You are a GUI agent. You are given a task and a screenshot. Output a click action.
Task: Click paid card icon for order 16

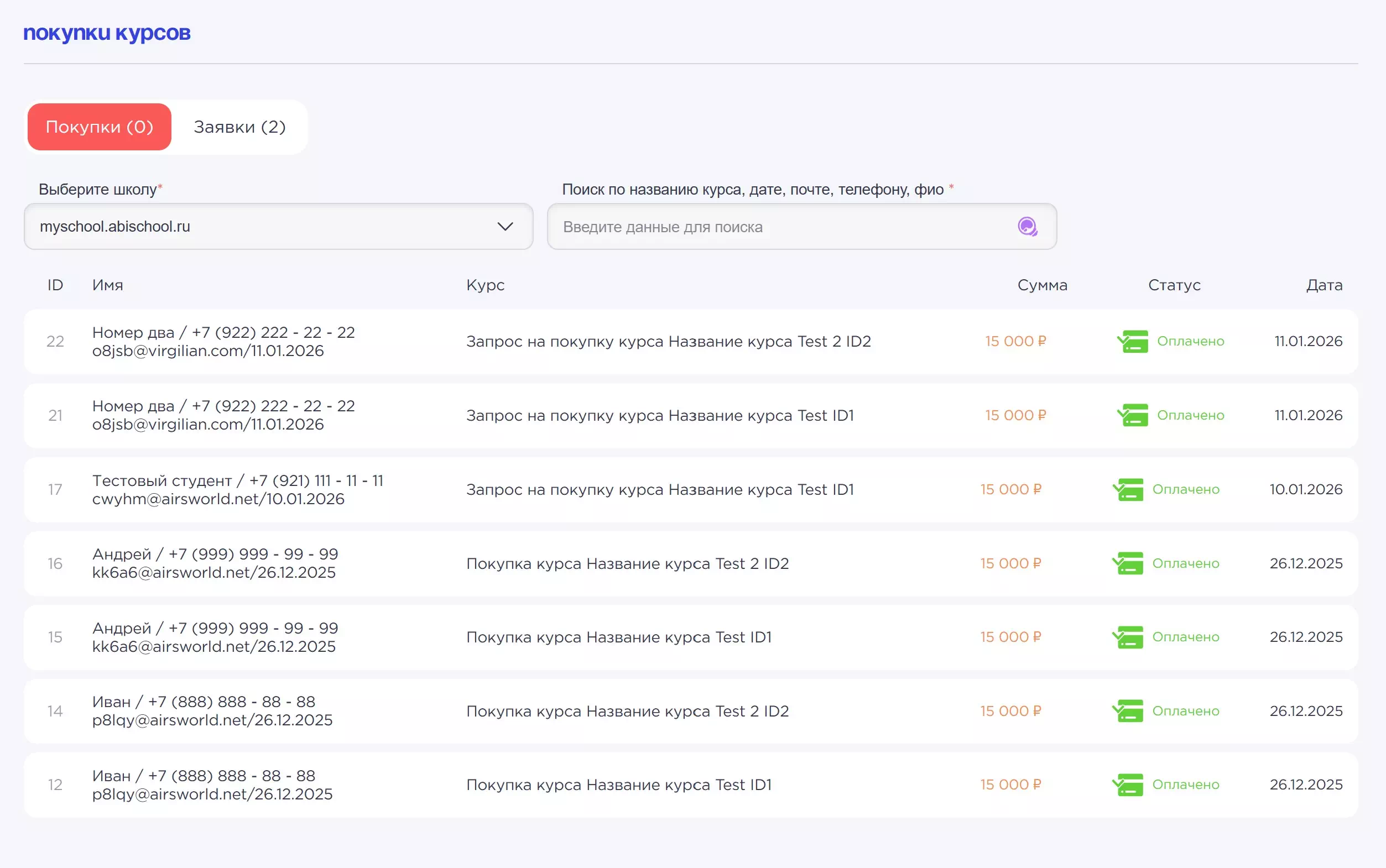[1128, 563]
